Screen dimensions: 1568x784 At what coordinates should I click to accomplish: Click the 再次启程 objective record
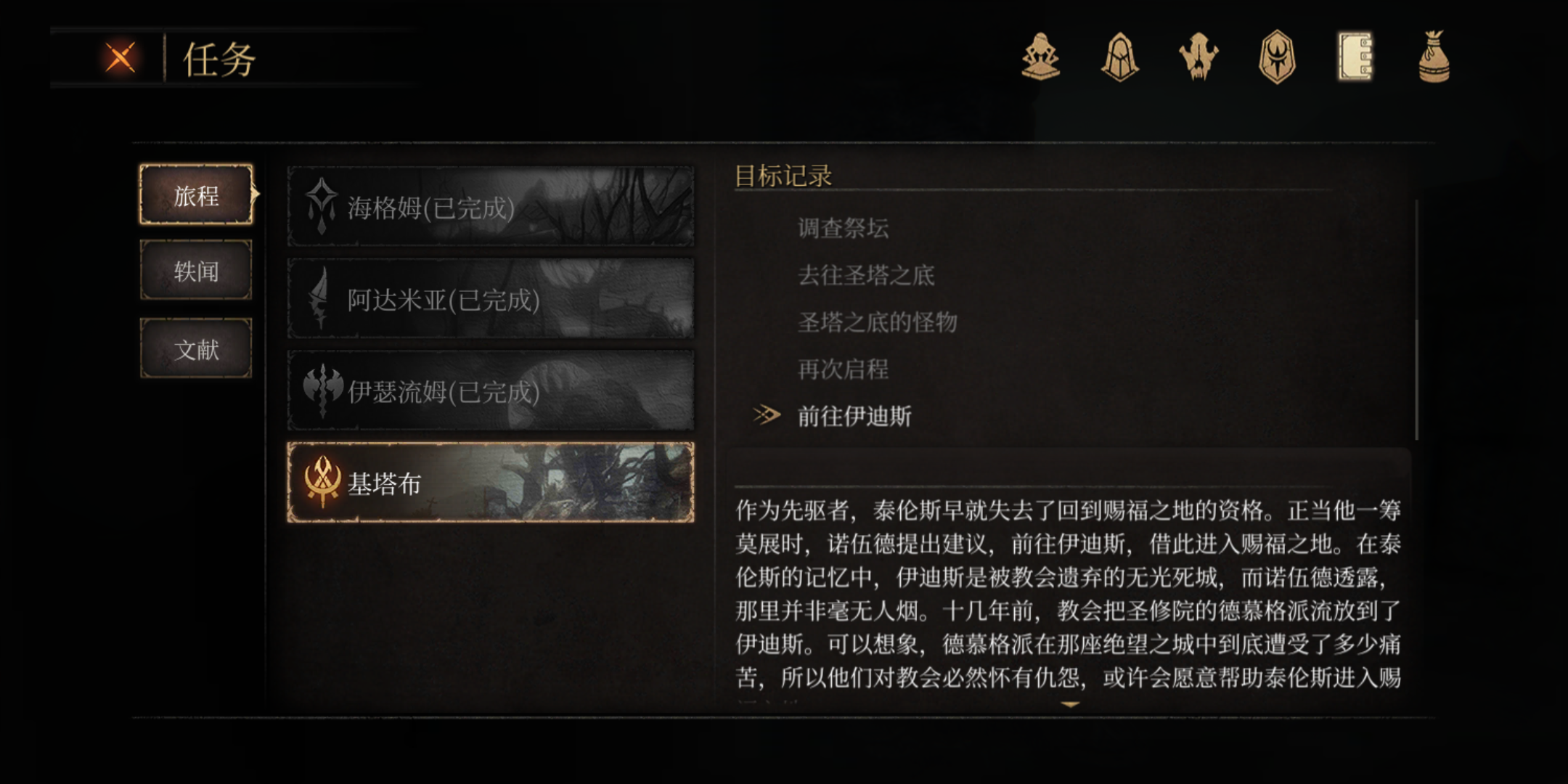point(843,369)
